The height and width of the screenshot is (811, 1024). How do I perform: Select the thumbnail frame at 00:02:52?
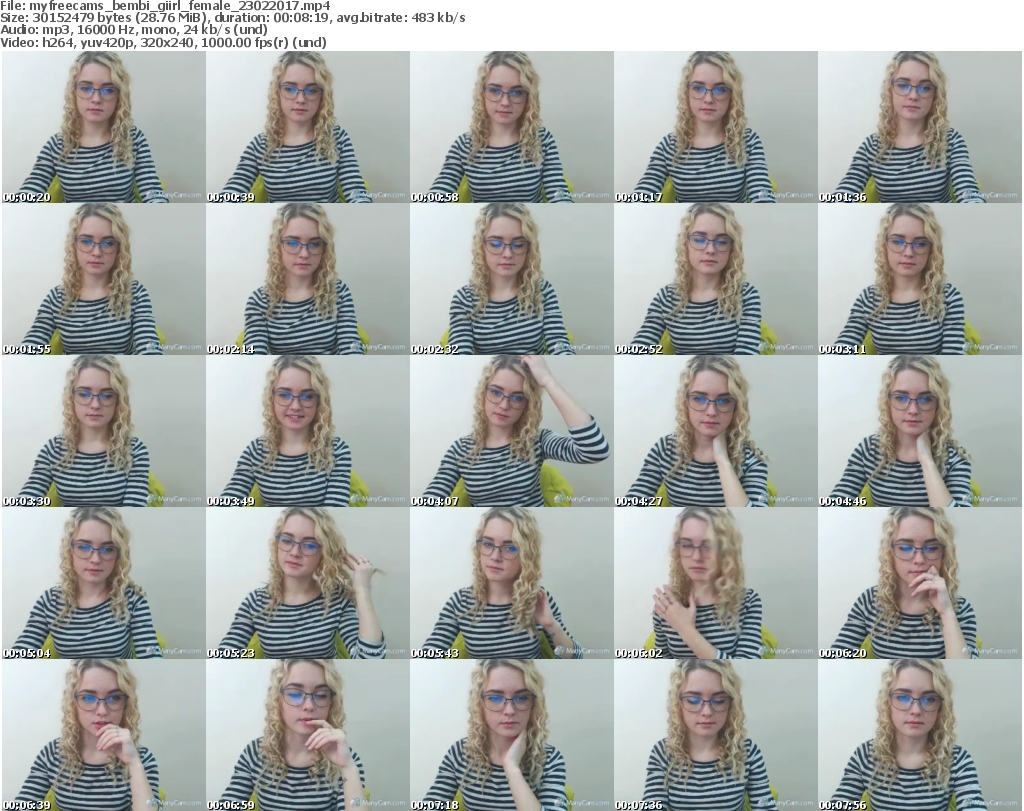tap(716, 279)
